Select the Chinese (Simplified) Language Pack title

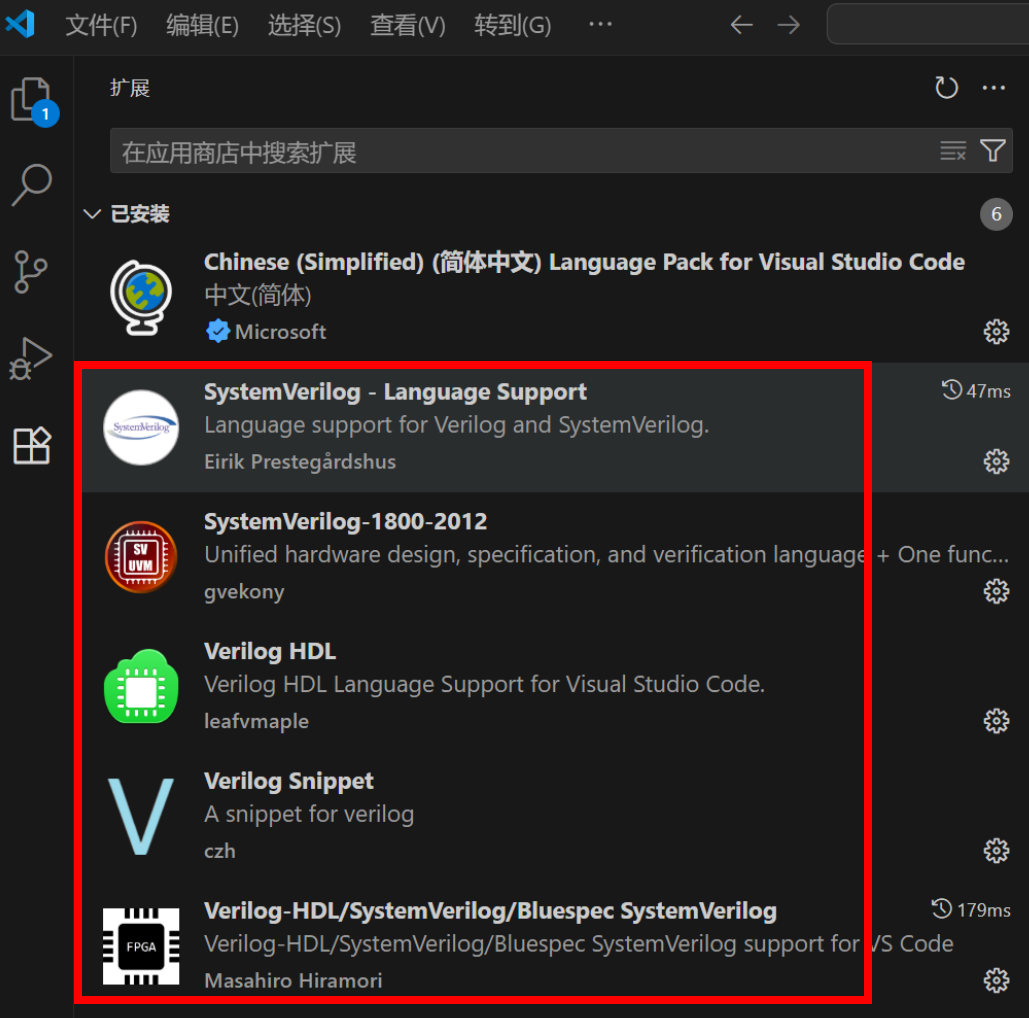(584, 262)
